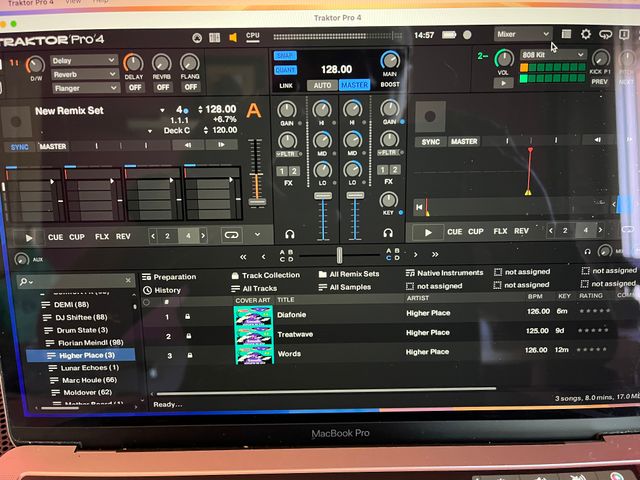Select Higher Place (3) playlist
The width and height of the screenshot is (640, 480).
tap(81, 356)
